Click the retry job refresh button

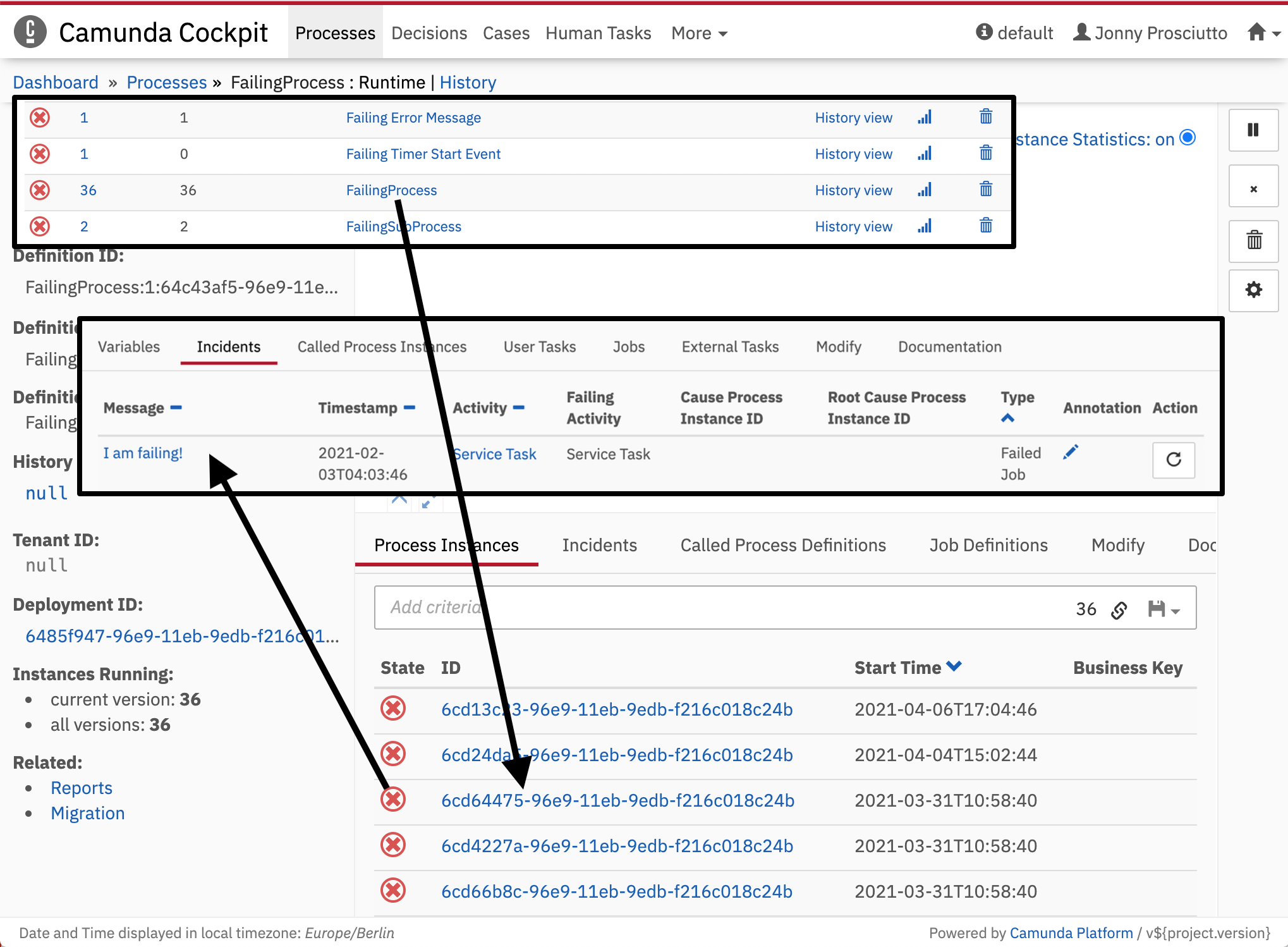tap(1173, 460)
